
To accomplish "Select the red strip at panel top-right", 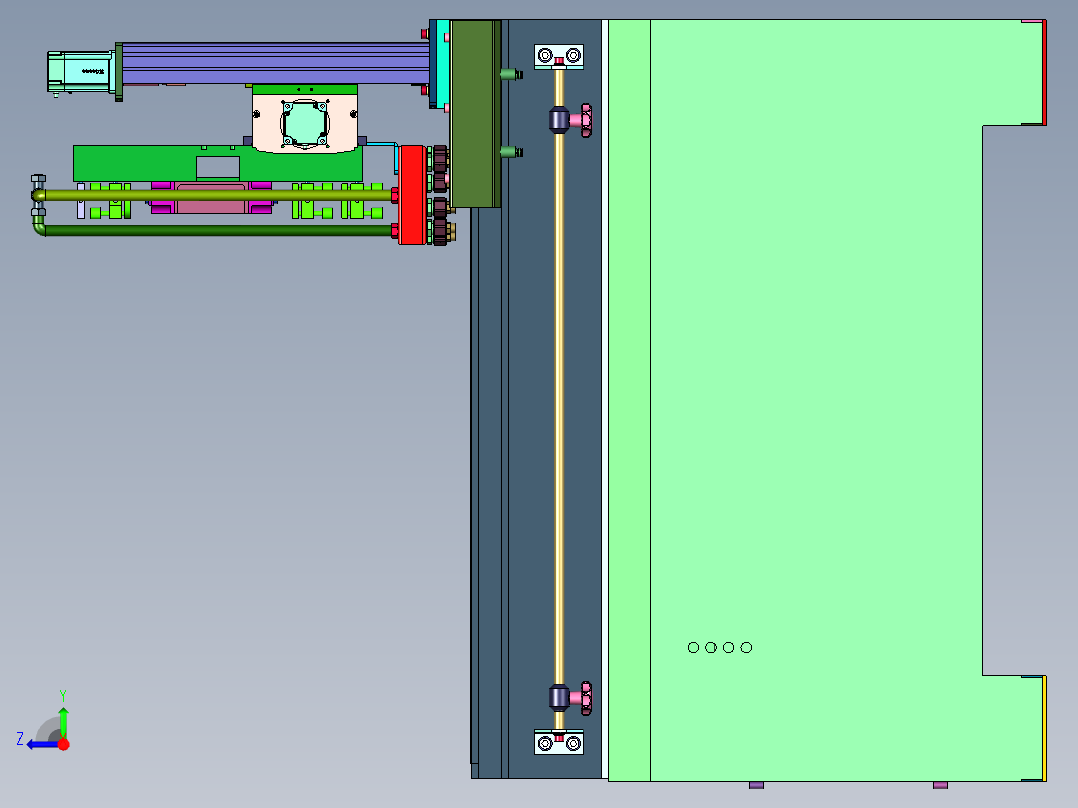I will 1044,72.
